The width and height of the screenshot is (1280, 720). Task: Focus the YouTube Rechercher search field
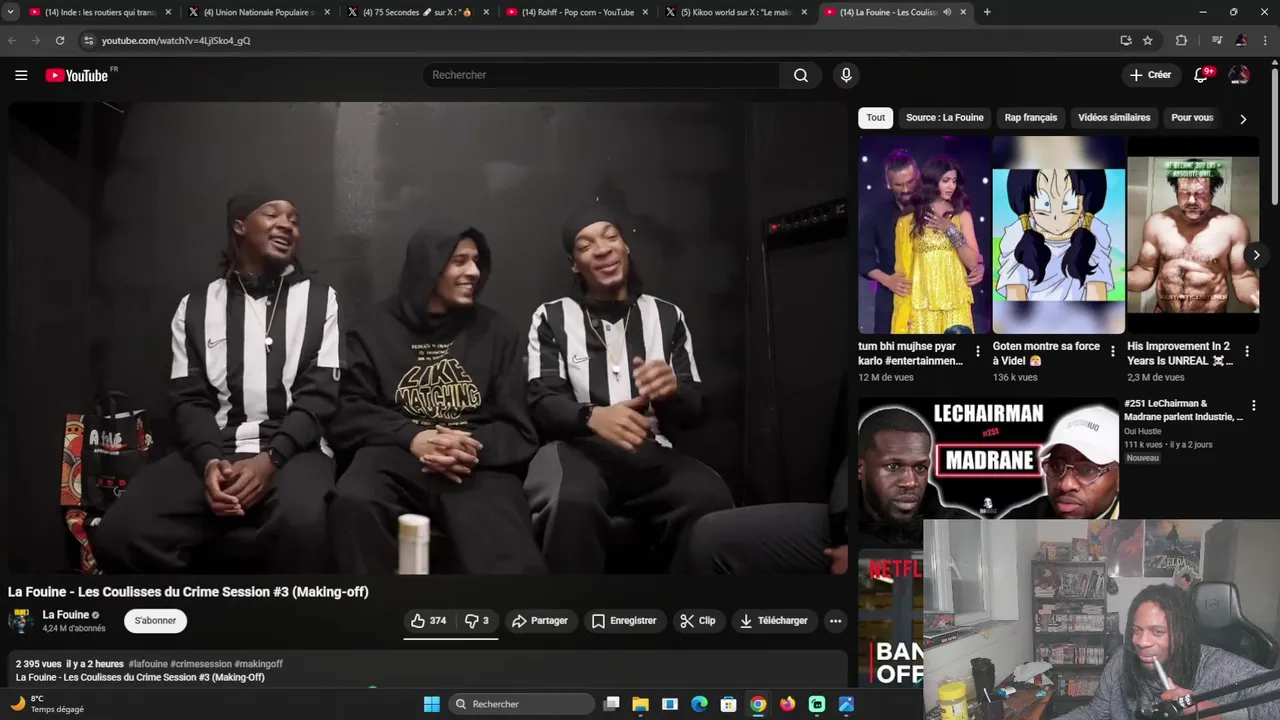(602, 75)
